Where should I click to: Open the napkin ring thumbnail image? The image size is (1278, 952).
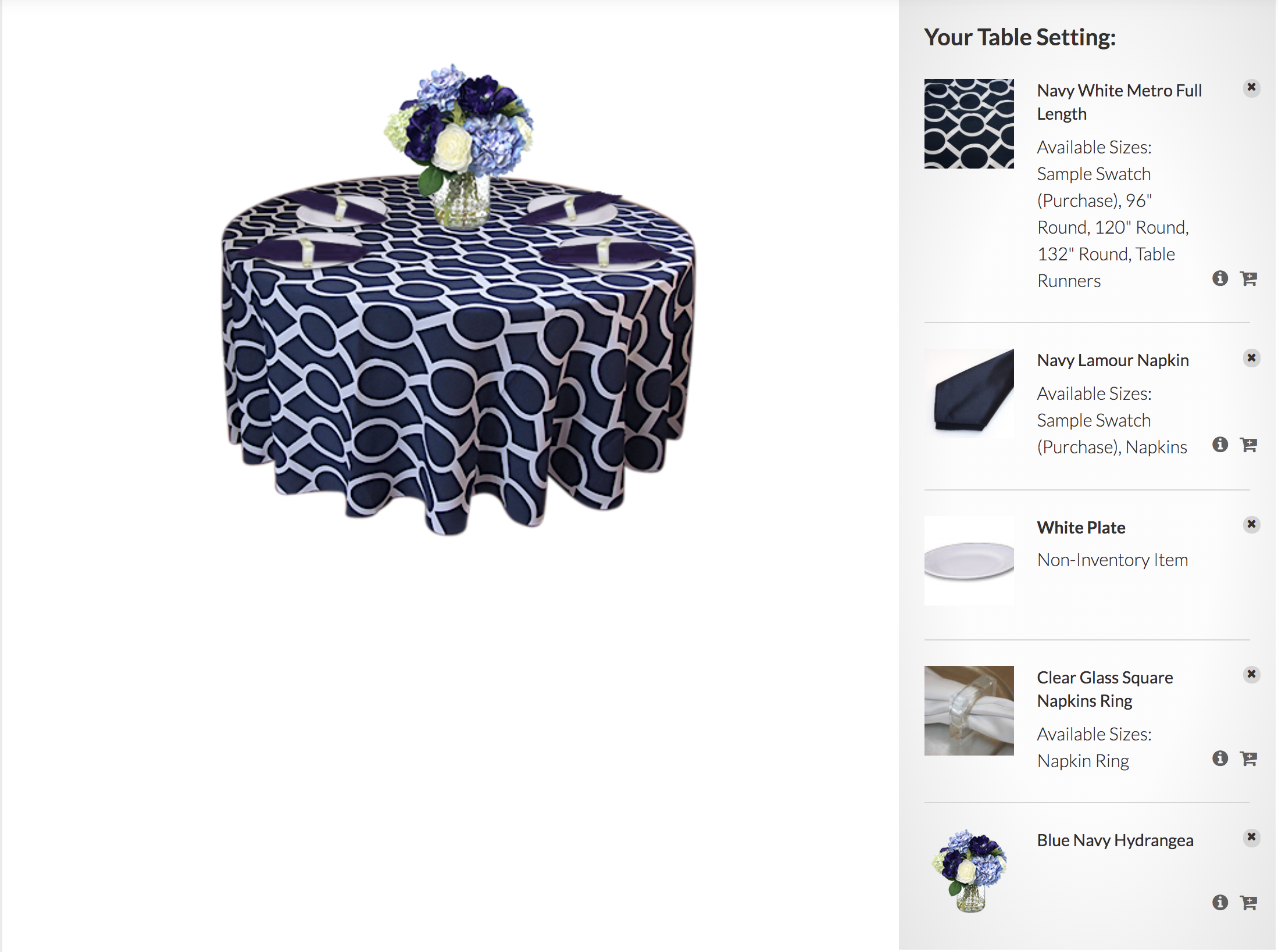[x=969, y=711]
